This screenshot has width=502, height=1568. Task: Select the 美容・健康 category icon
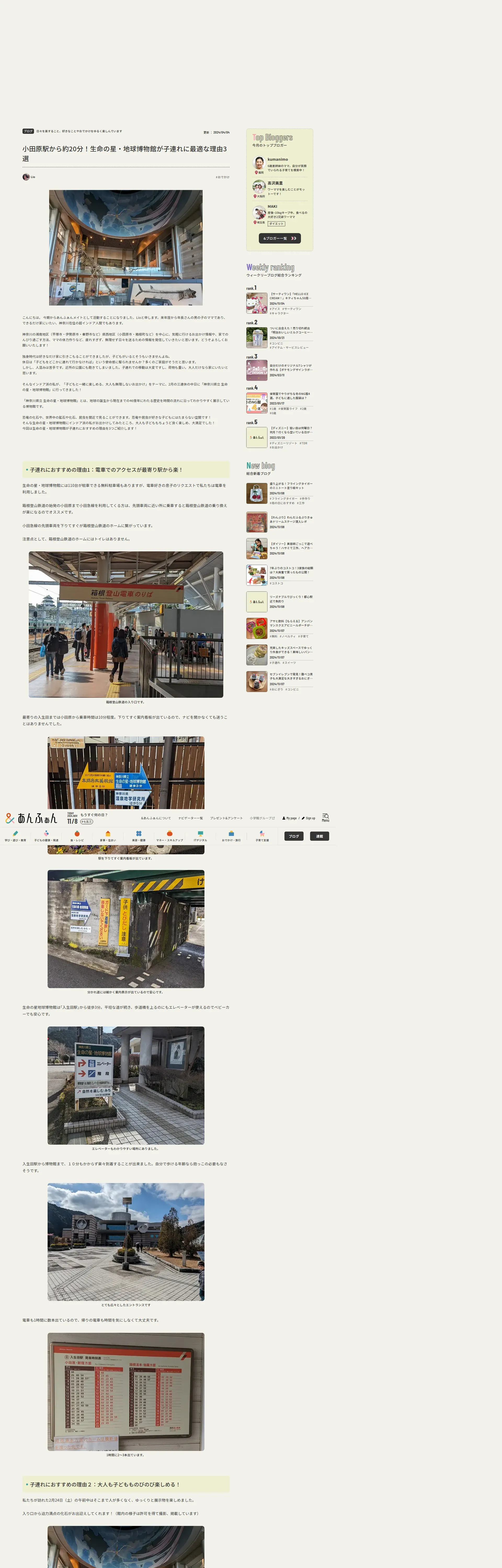tap(139, 836)
